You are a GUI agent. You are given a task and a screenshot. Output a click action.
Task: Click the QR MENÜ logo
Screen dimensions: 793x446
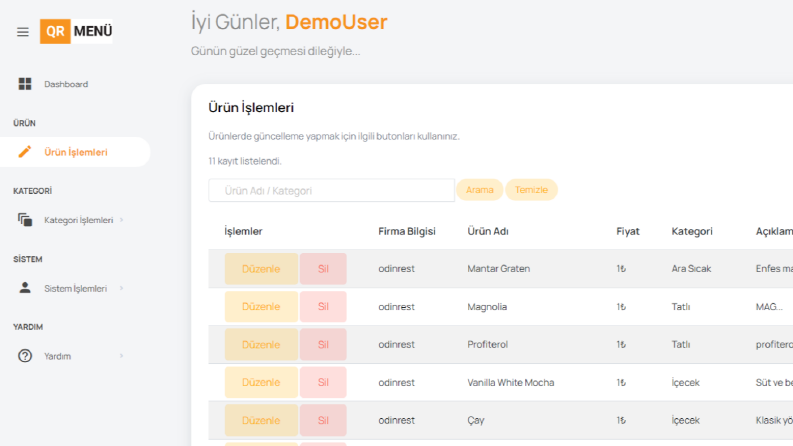76,31
